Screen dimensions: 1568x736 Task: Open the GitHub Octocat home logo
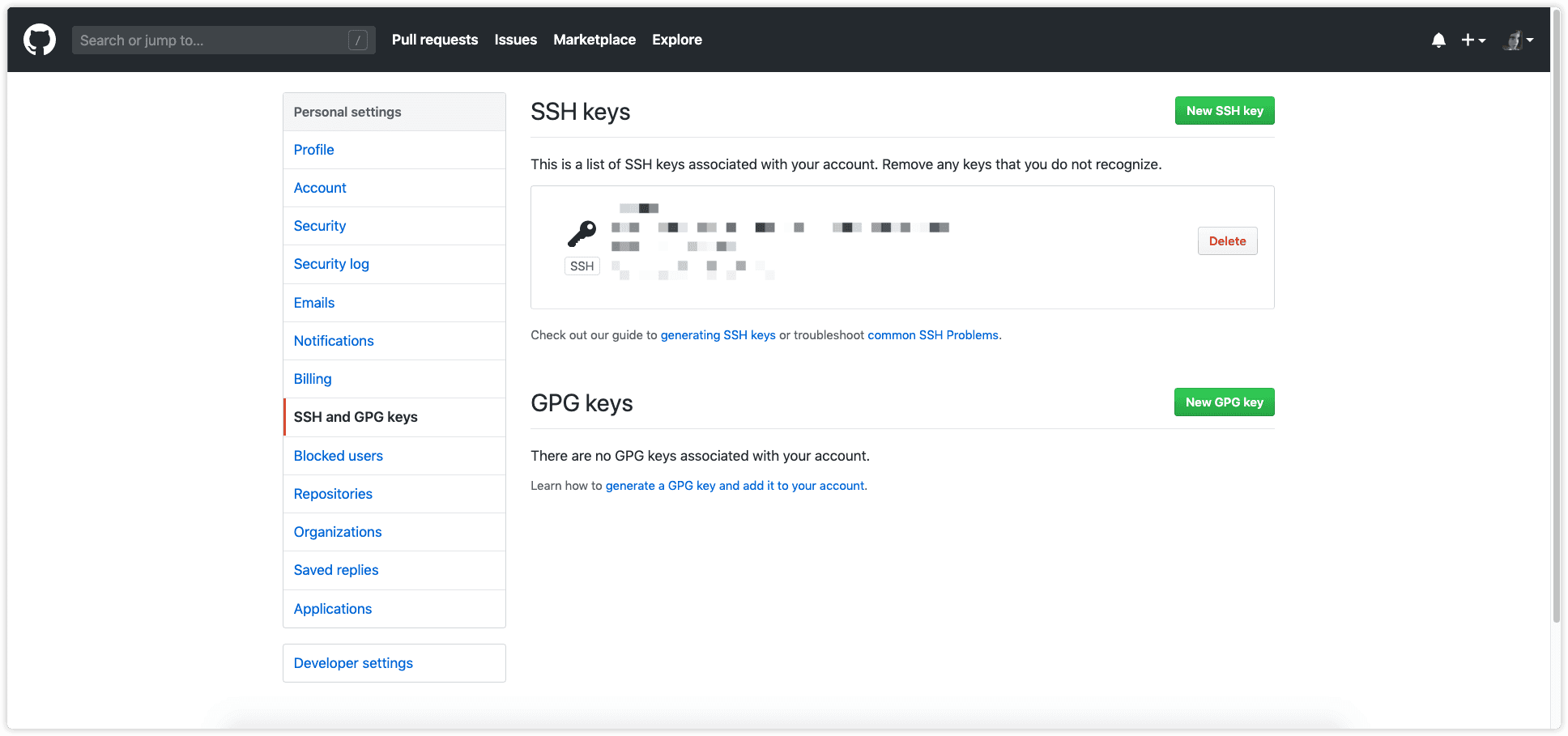[x=40, y=40]
